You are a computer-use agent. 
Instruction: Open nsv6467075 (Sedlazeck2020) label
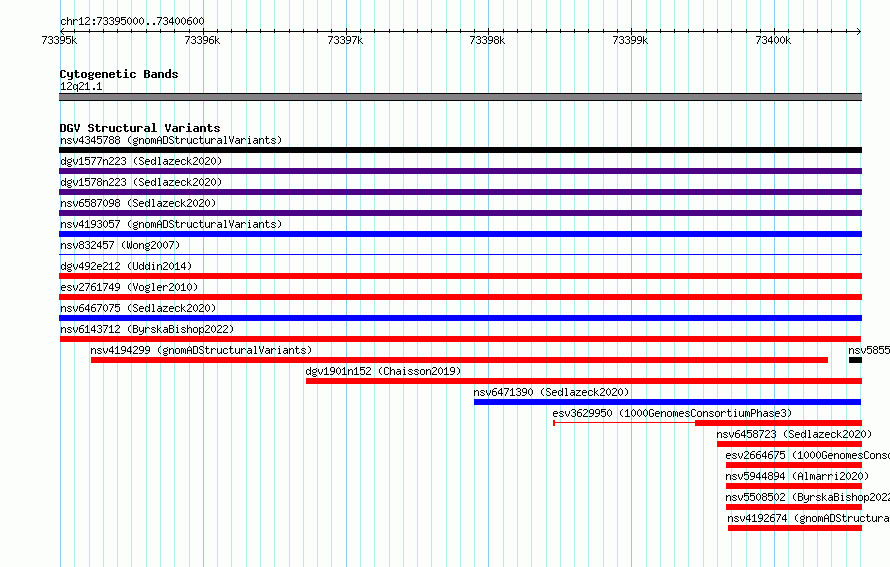pyautogui.click(x=138, y=308)
